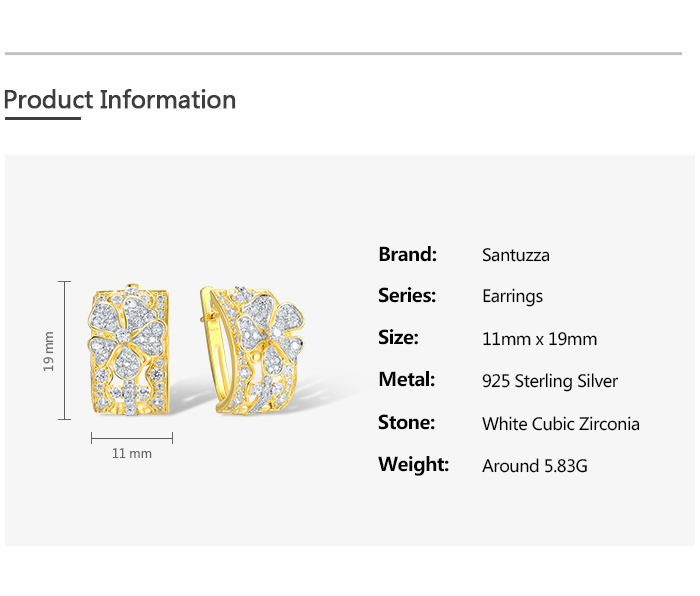Click the horizontal 11 mm measurement line
700x596 pixels.
132,437
